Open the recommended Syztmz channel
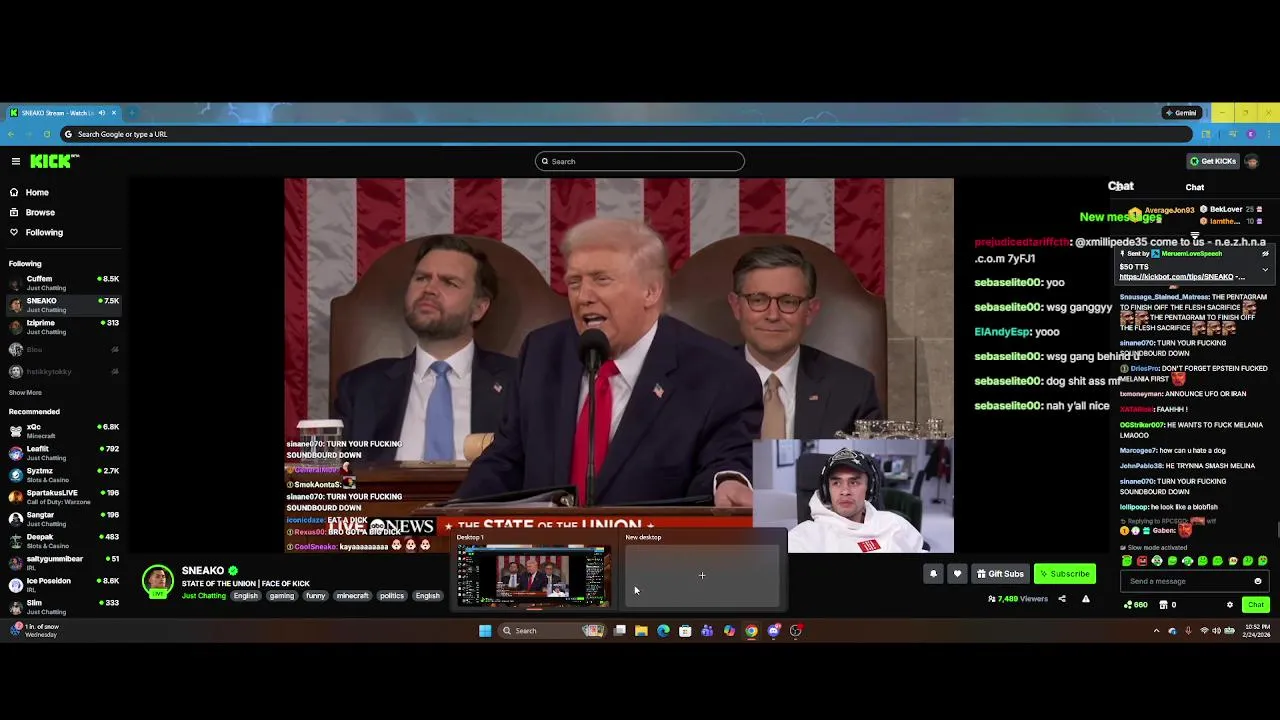1280x720 pixels. [63, 475]
